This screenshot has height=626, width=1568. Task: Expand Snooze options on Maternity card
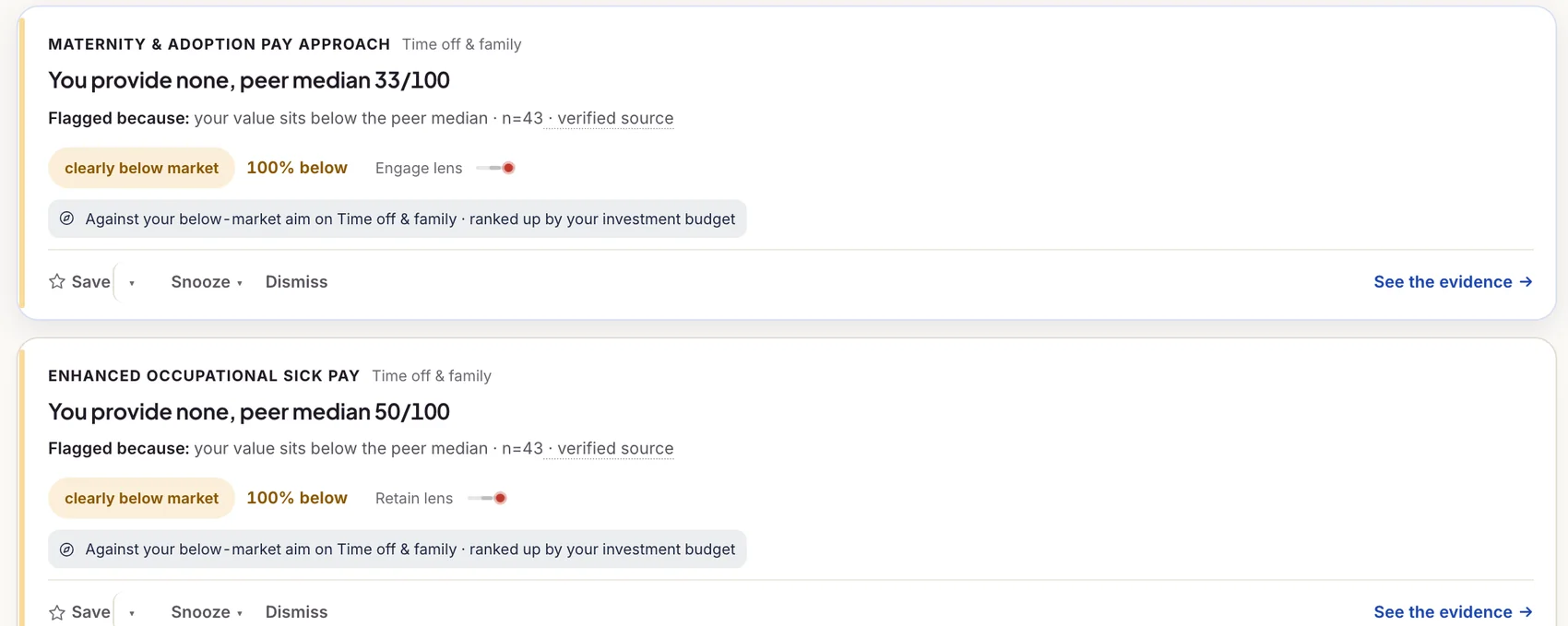tap(207, 282)
